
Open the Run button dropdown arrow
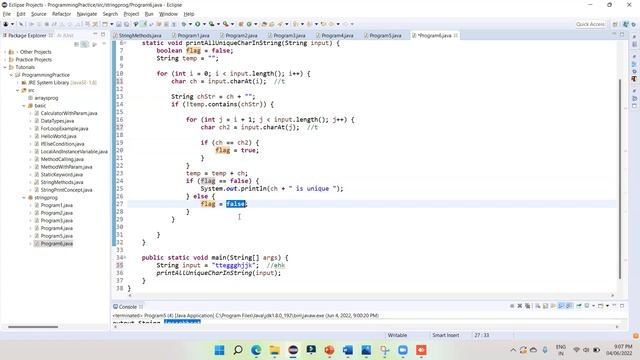point(204,24)
